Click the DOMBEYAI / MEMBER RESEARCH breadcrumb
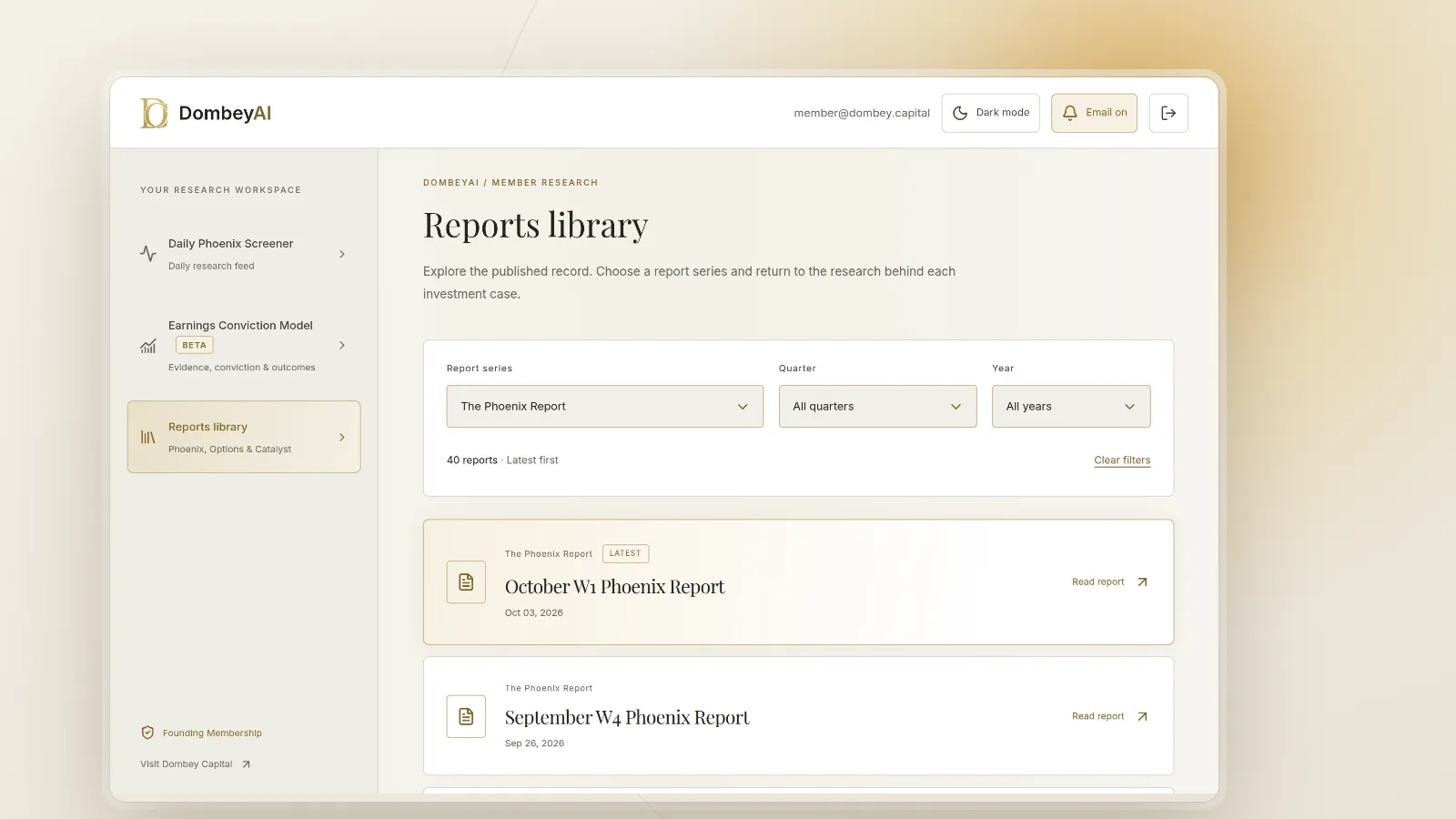 point(511,183)
